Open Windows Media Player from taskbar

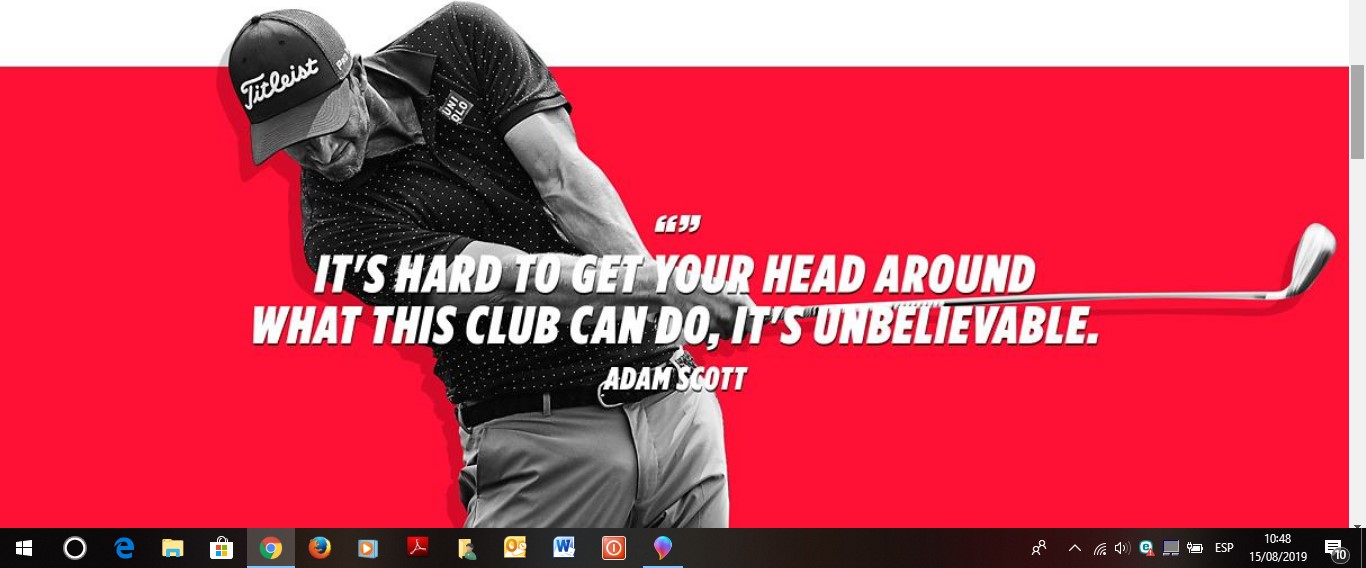368,548
